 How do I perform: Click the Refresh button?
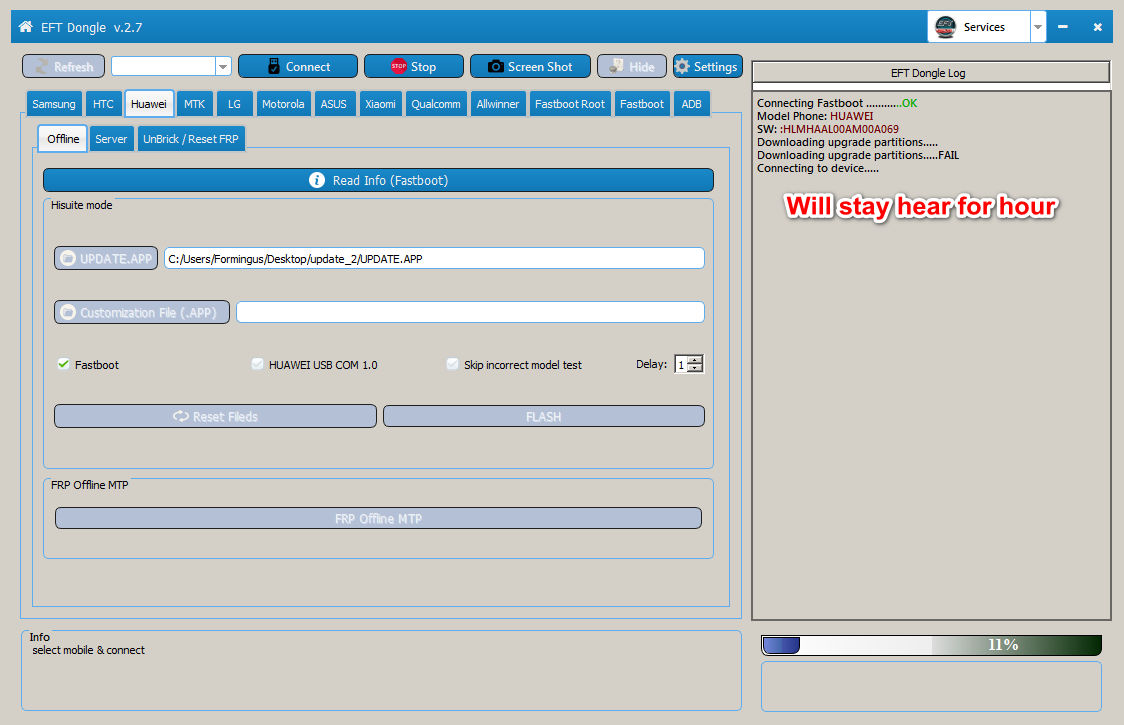(x=64, y=67)
